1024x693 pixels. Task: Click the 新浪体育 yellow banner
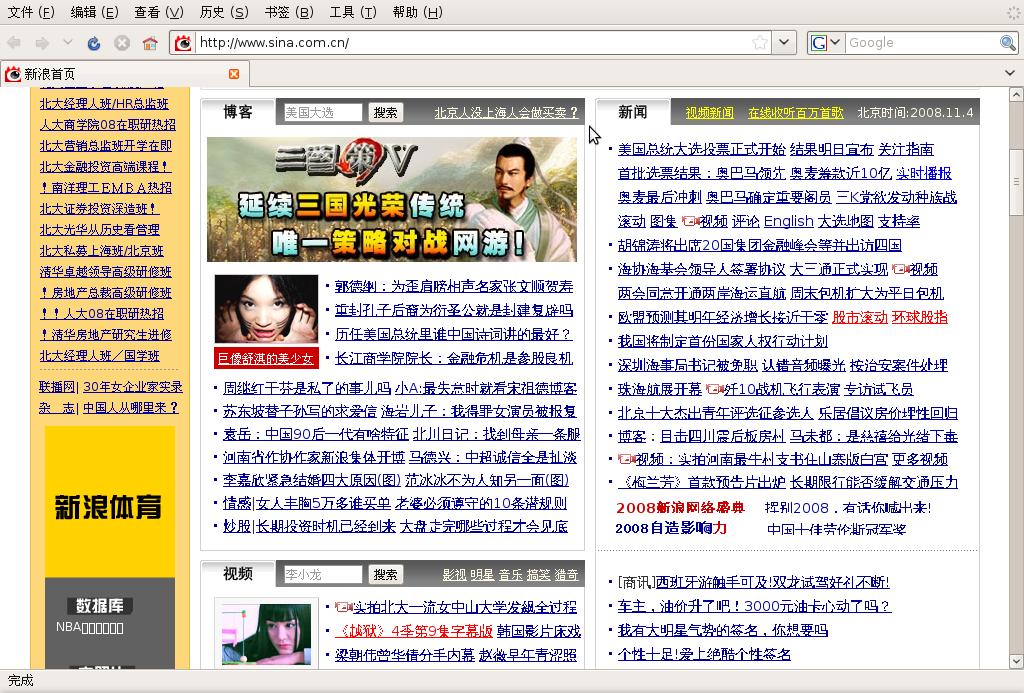point(110,502)
